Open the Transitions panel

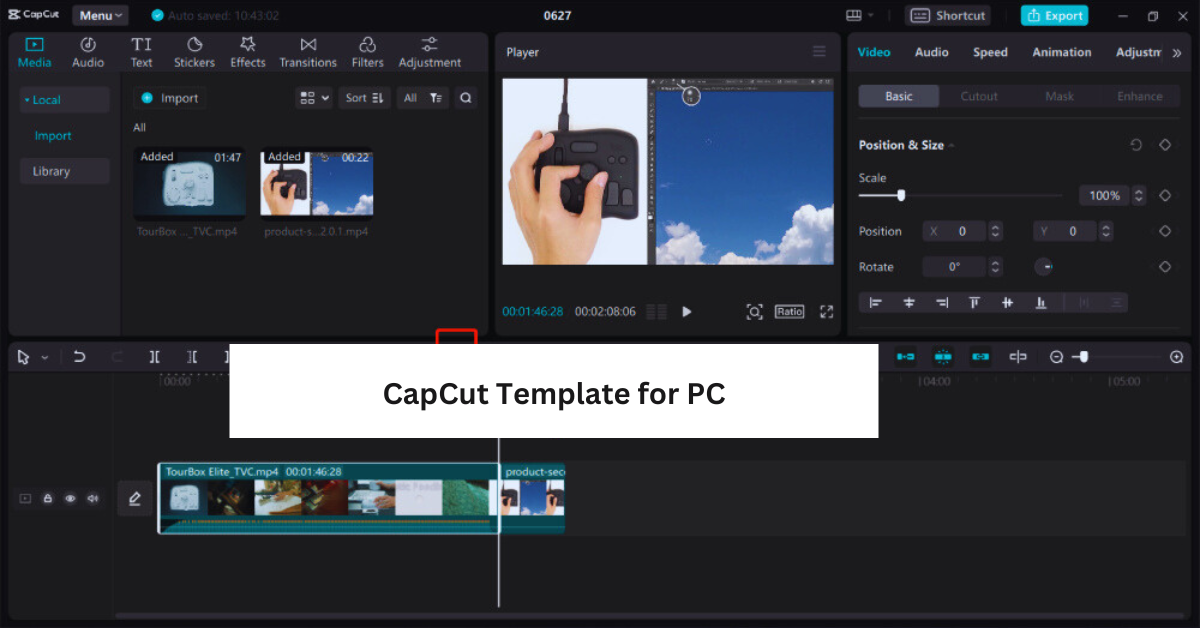(x=308, y=53)
